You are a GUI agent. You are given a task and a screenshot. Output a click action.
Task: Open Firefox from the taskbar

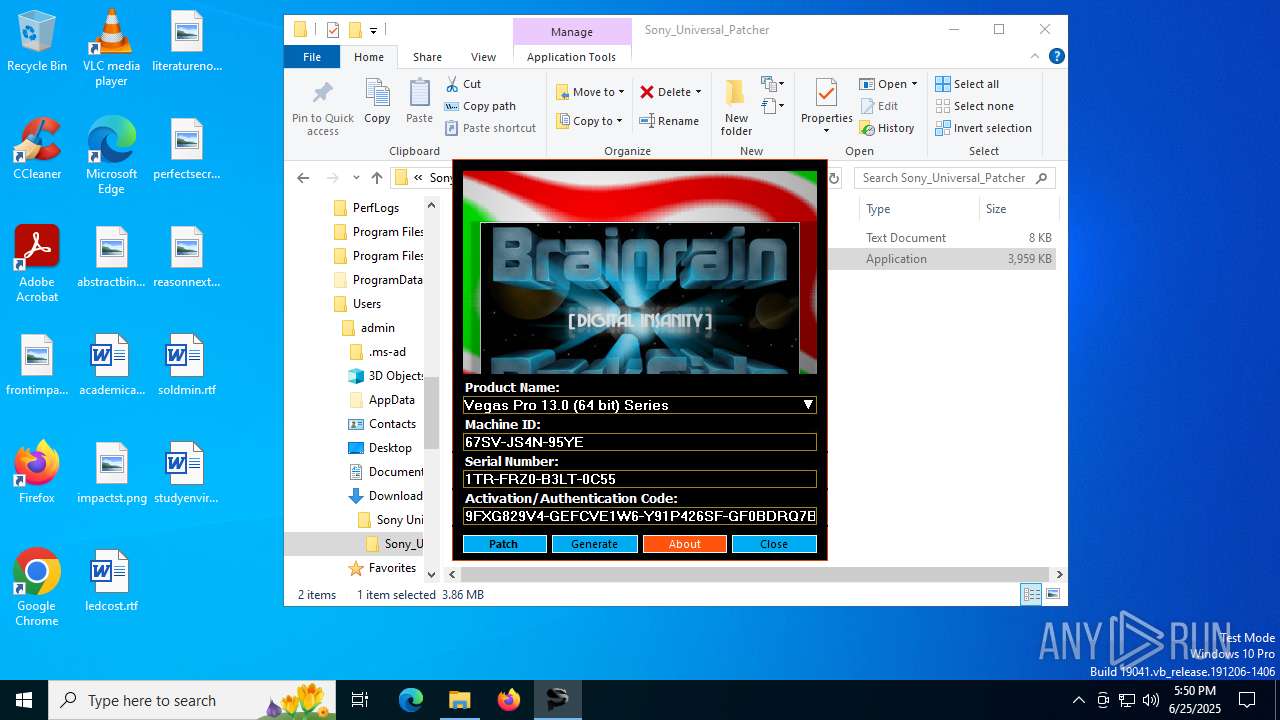tap(509, 700)
